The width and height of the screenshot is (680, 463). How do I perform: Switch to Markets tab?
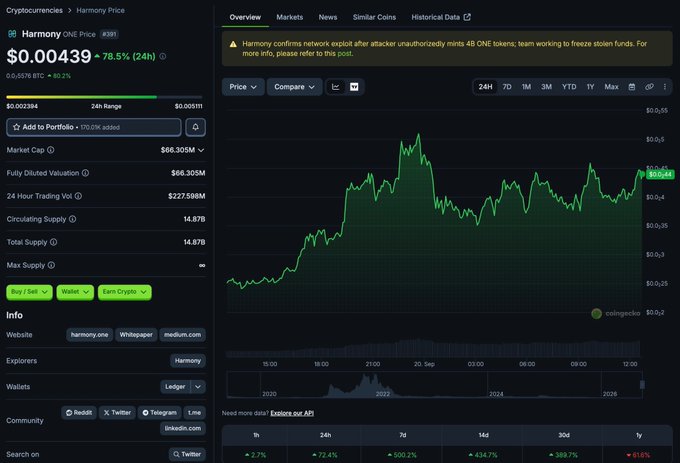(x=290, y=17)
